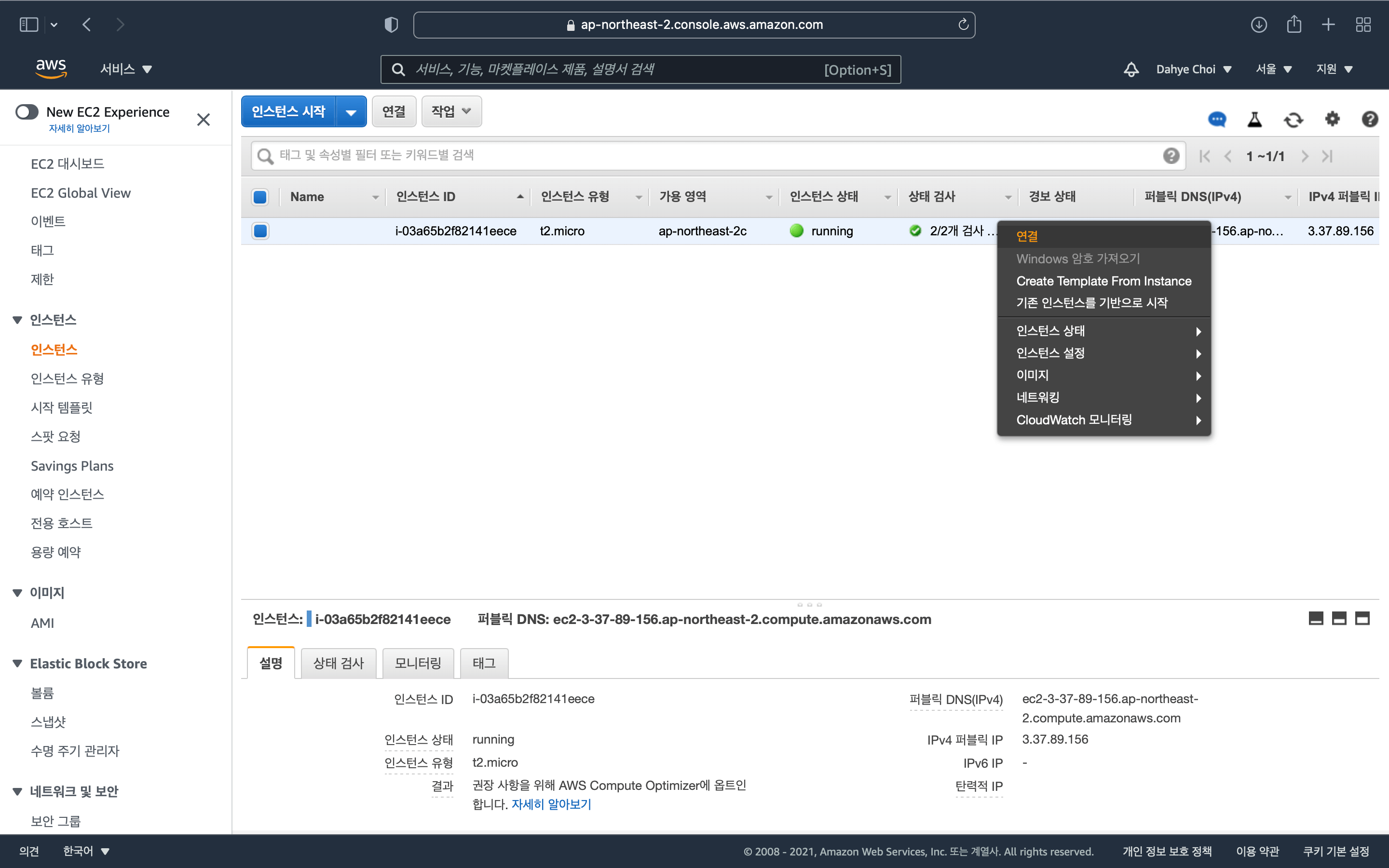Open the 의견 feedback link in footer
This screenshot has width=1389, height=868.
tap(29, 851)
